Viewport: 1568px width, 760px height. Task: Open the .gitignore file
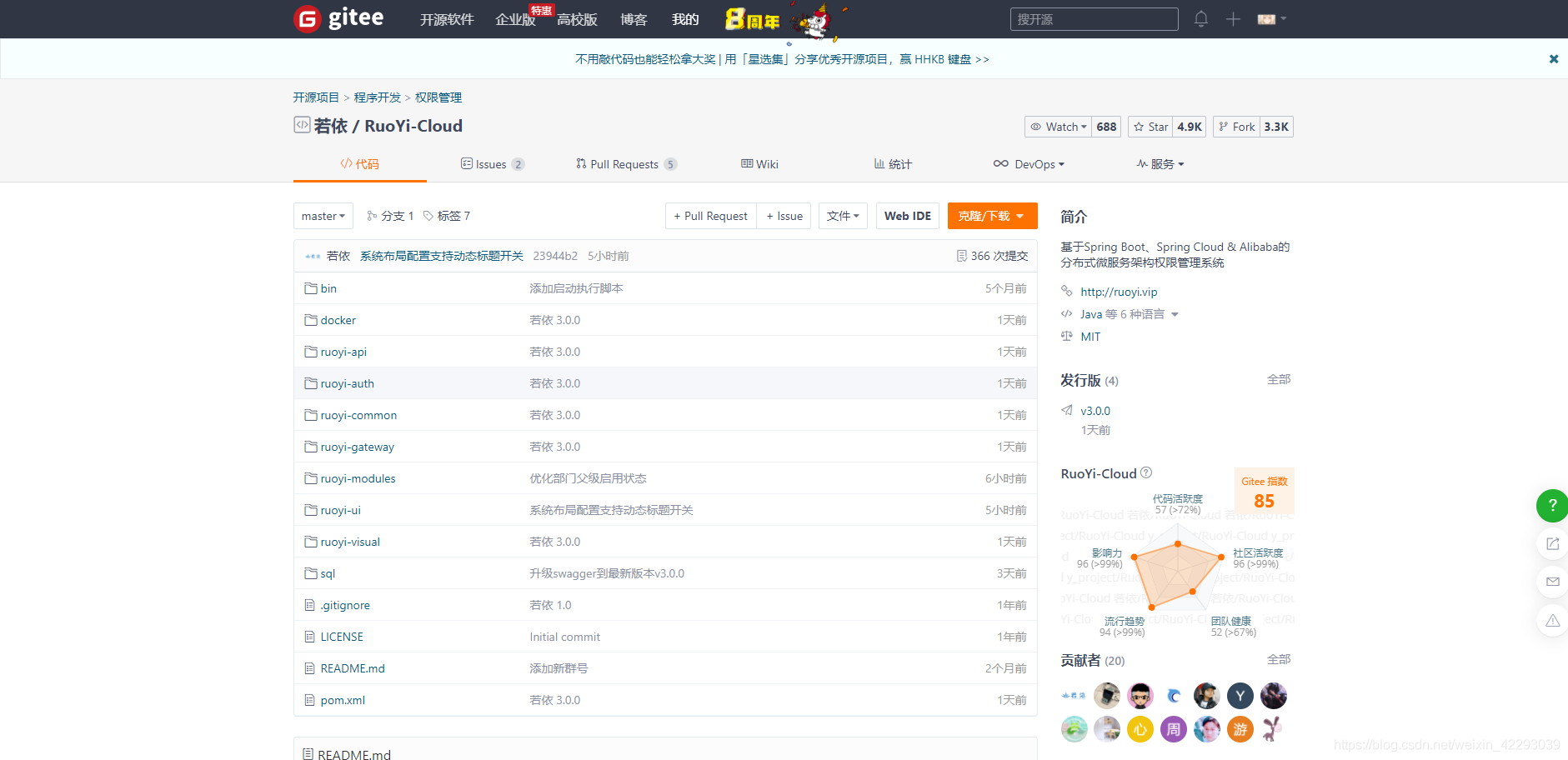[345, 605]
